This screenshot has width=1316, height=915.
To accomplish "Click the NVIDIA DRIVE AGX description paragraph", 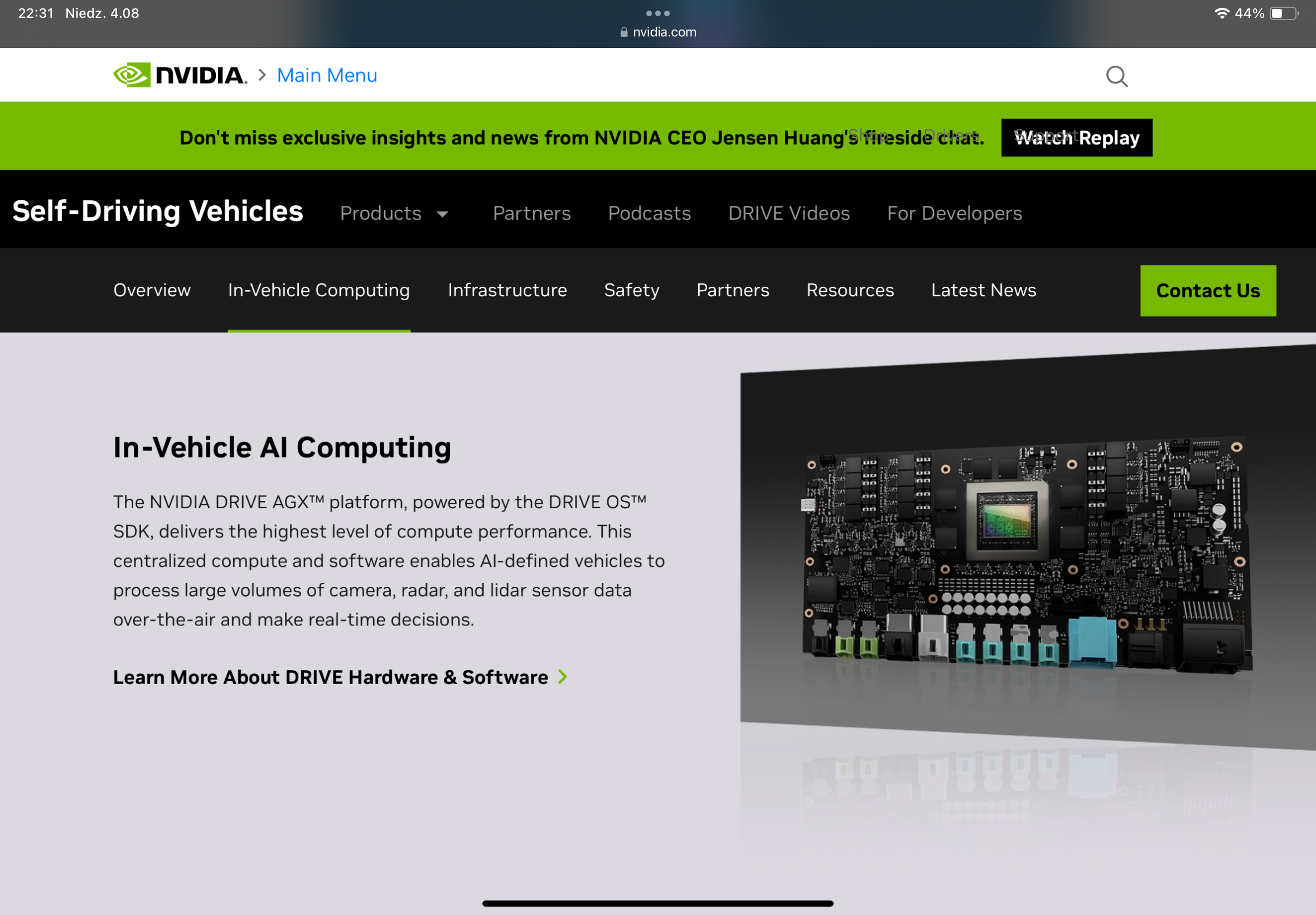I will coord(389,561).
